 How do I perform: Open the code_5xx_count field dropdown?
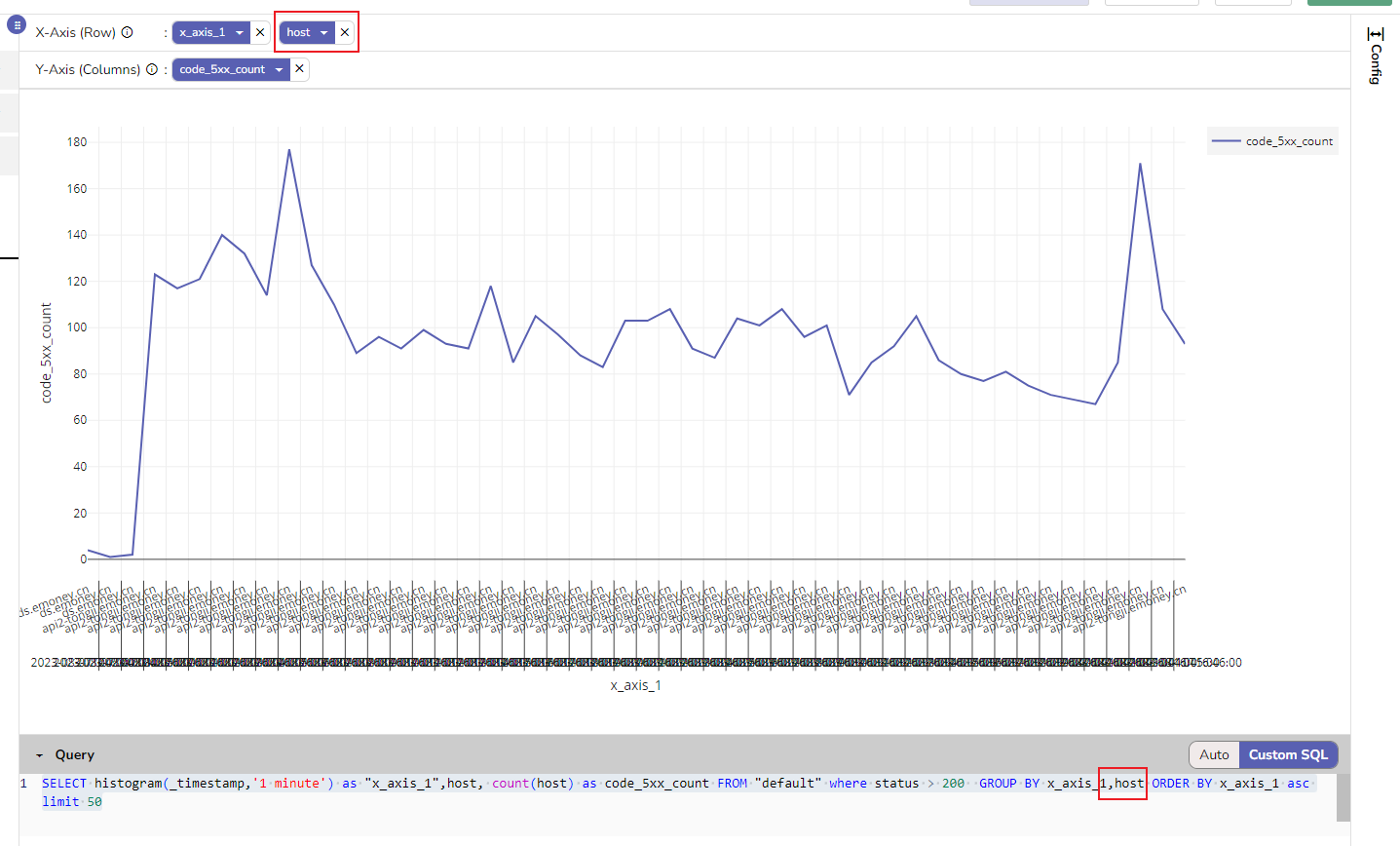(280, 68)
